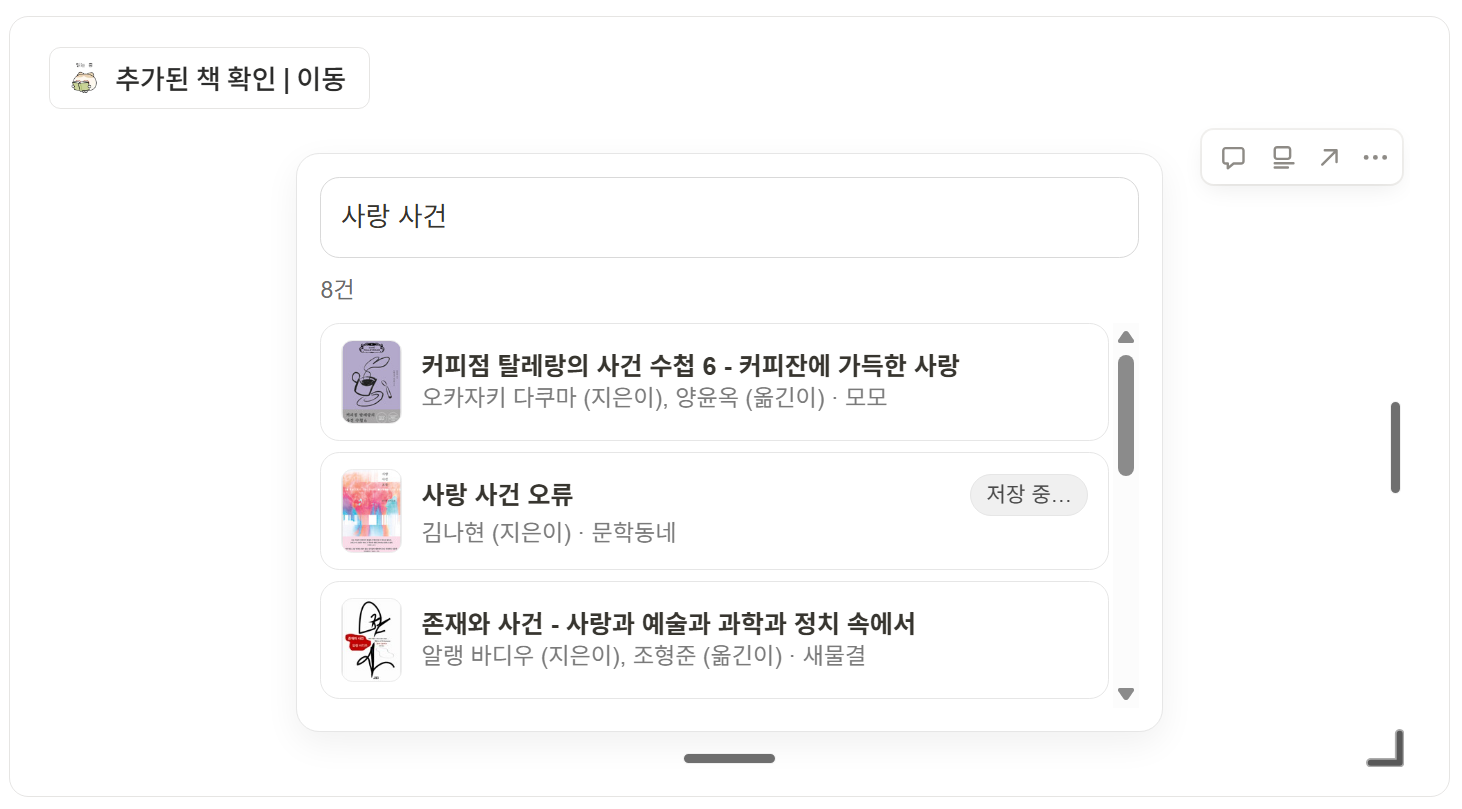Focus the 사랑 사건 search input field
This screenshot has width=1462, height=809.
pos(729,217)
